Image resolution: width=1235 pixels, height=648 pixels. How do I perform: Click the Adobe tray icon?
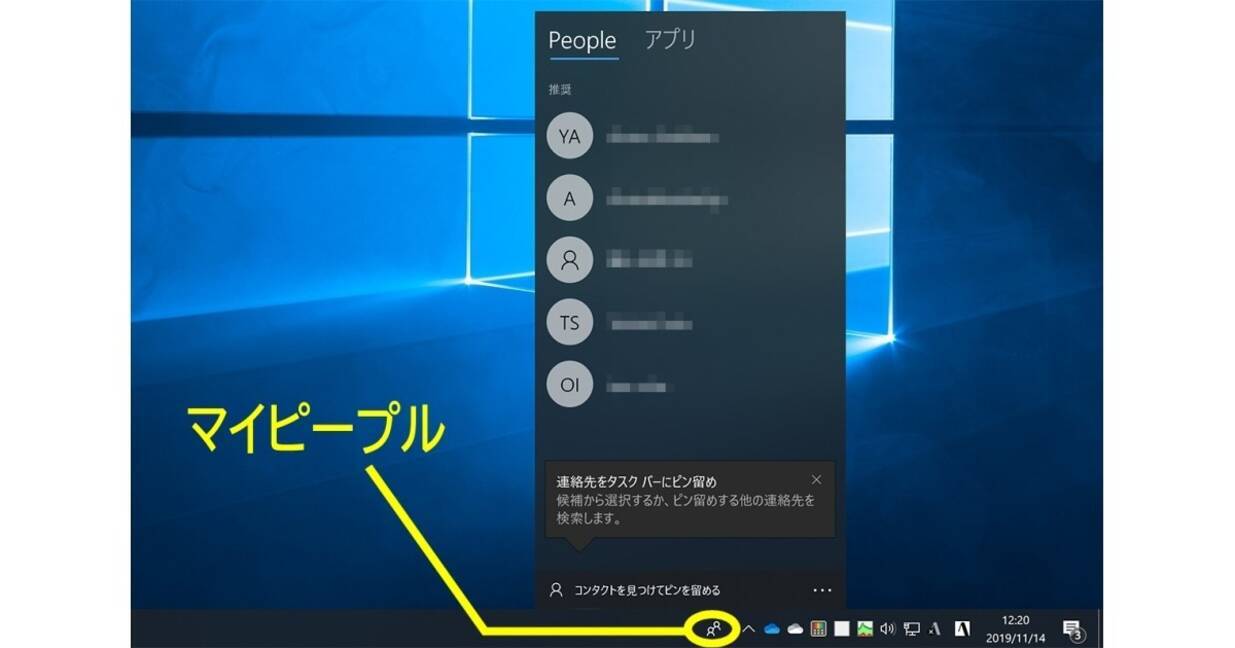coord(962,629)
